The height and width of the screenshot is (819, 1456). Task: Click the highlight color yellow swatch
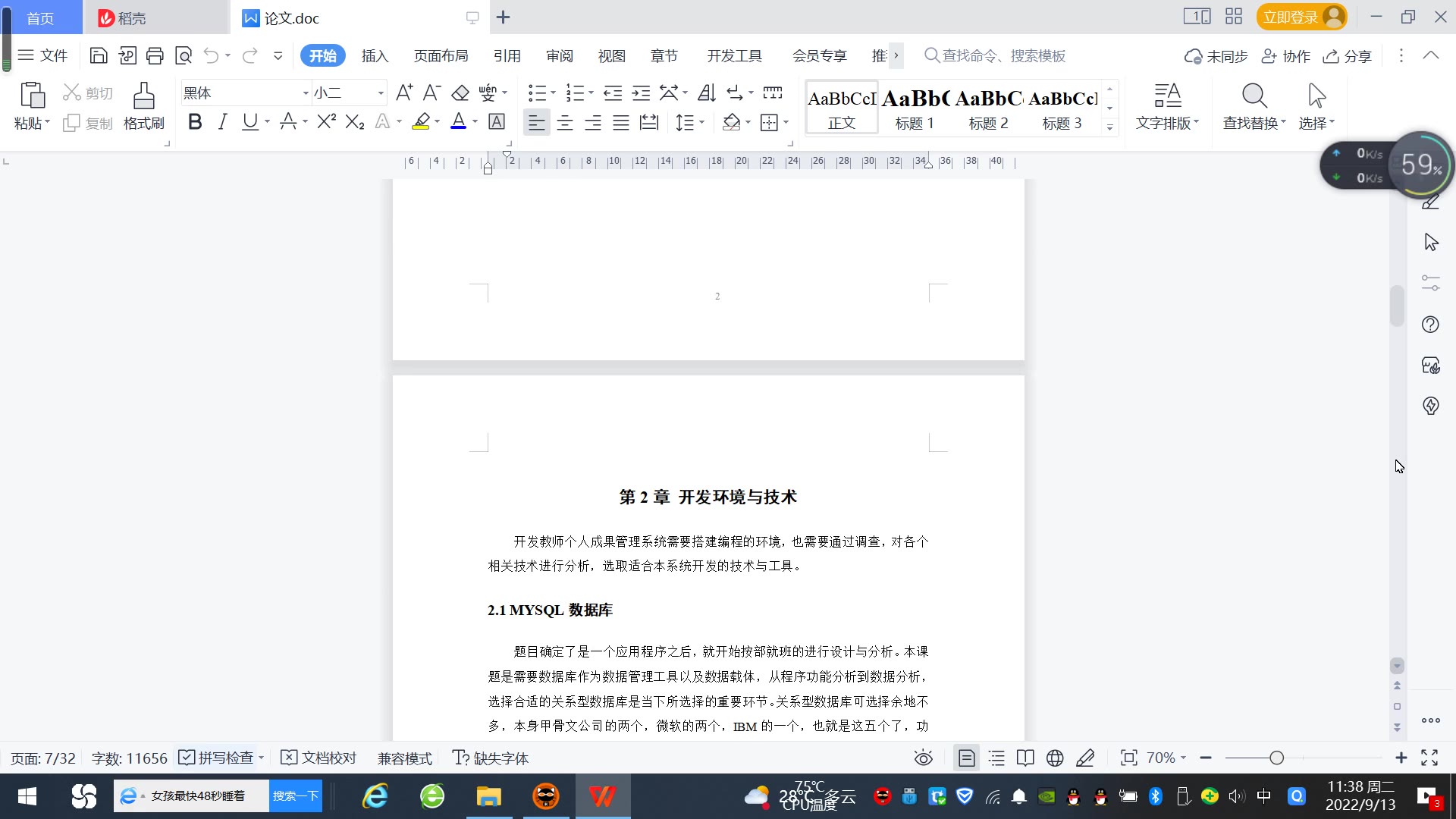[421, 122]
